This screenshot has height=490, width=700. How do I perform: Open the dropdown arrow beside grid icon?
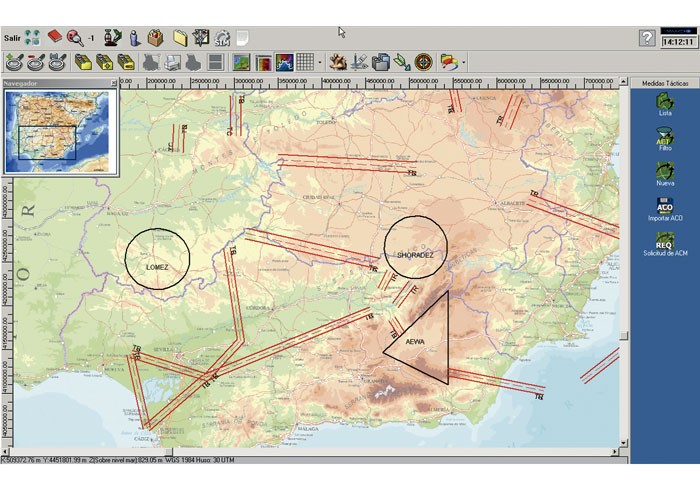320,62
